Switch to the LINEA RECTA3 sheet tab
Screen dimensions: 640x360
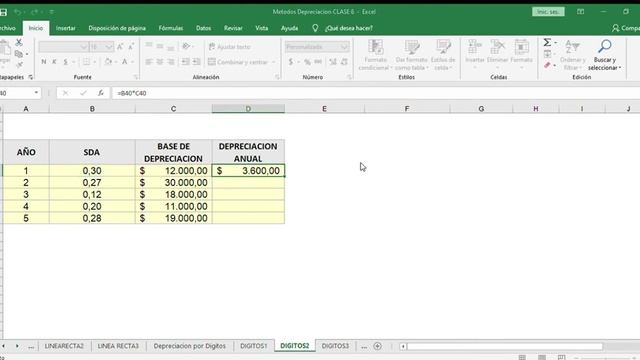(x=118, y=346)
